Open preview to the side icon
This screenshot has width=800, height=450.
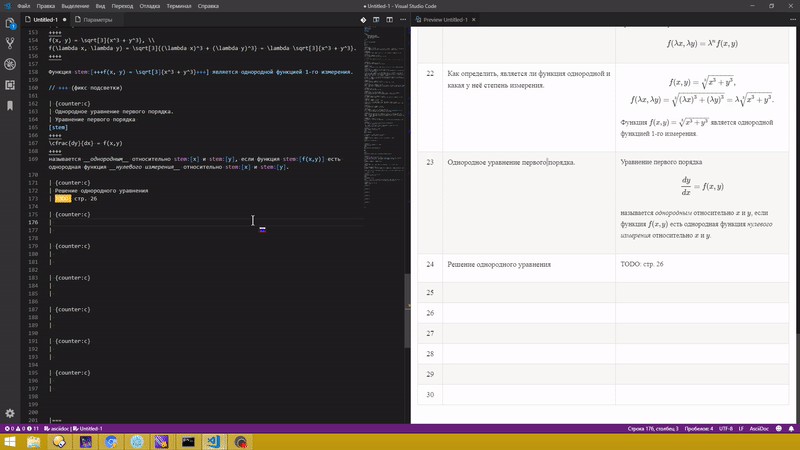tap(376, 20)
